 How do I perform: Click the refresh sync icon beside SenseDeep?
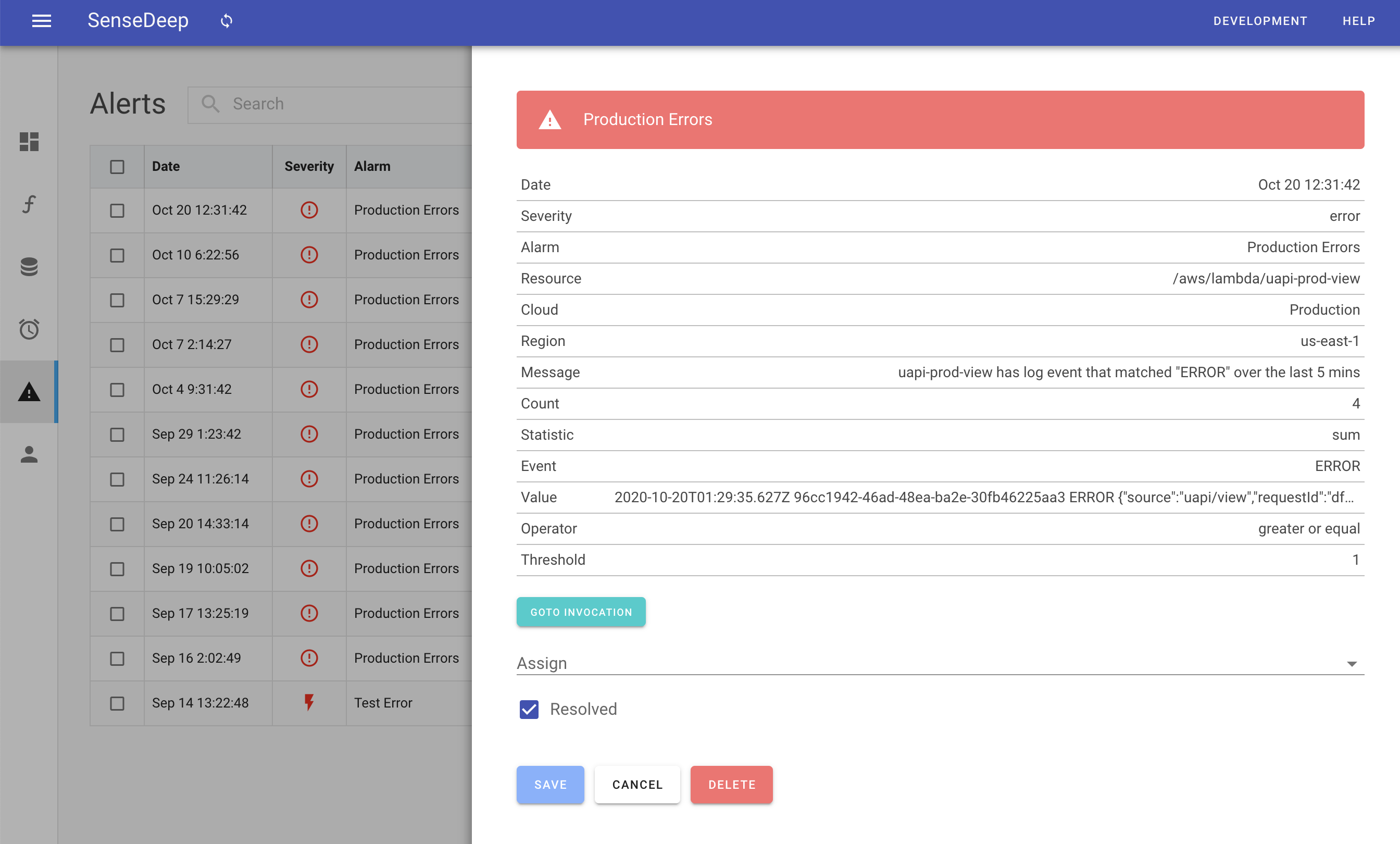[x=227, y=21]
